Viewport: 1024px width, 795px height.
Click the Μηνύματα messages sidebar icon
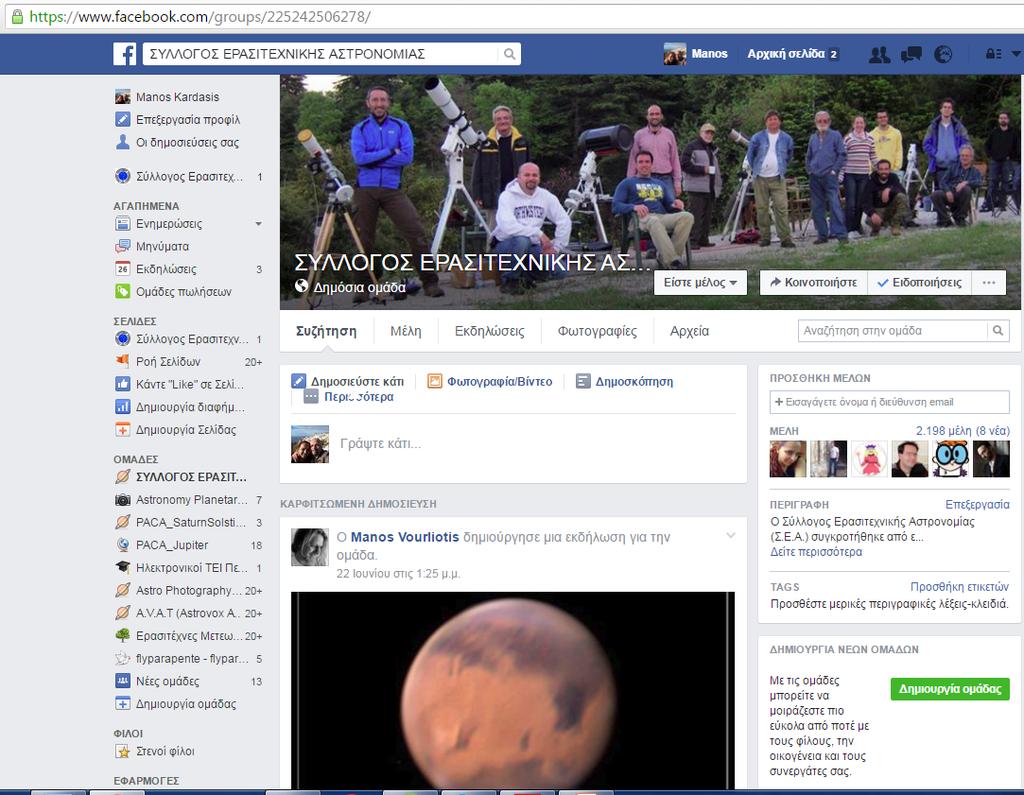point(123,246)
